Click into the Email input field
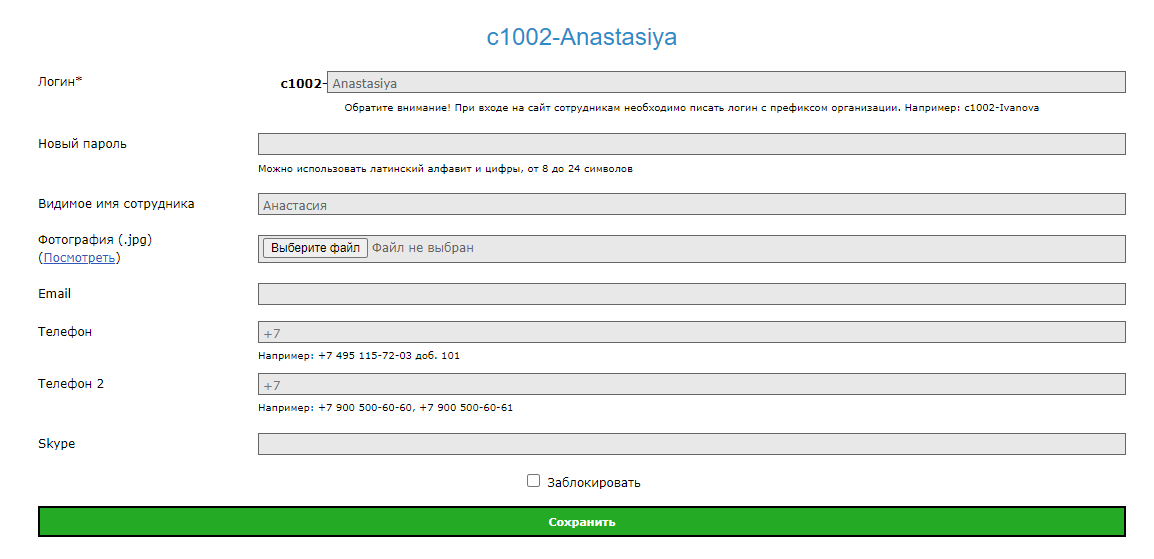Screen dimensions: 1154x559 (691, 294)
